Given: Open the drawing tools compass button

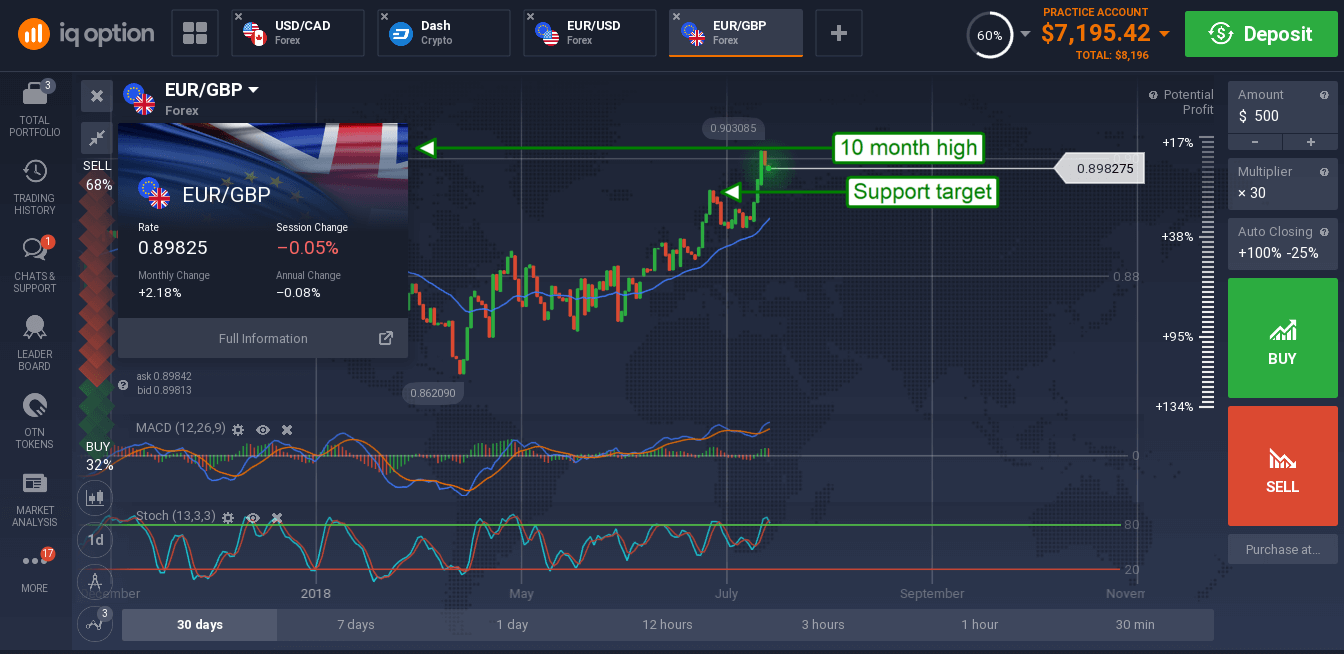Looking at the screenshot, I should (x=97, y=581).
